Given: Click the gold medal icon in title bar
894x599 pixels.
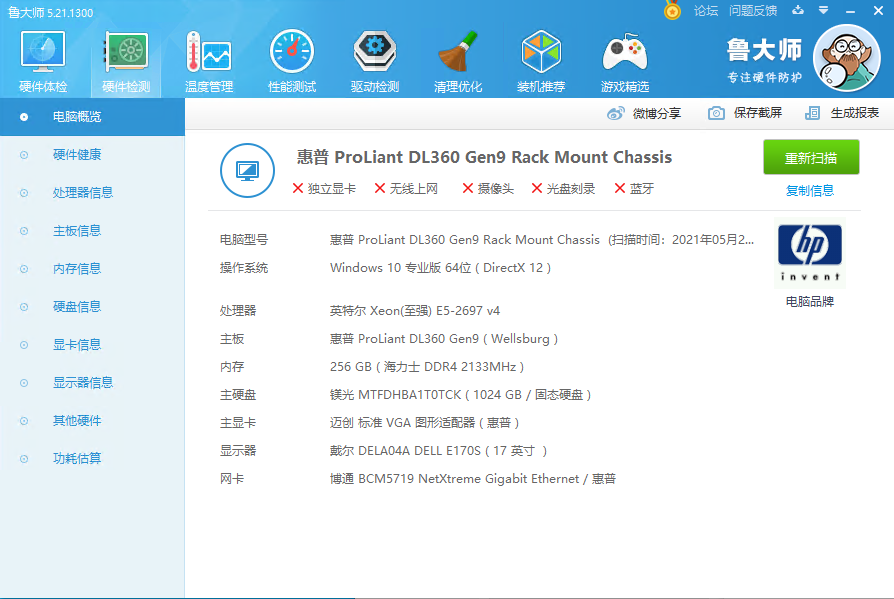Looking at the screenshot, I should (672, 10).
